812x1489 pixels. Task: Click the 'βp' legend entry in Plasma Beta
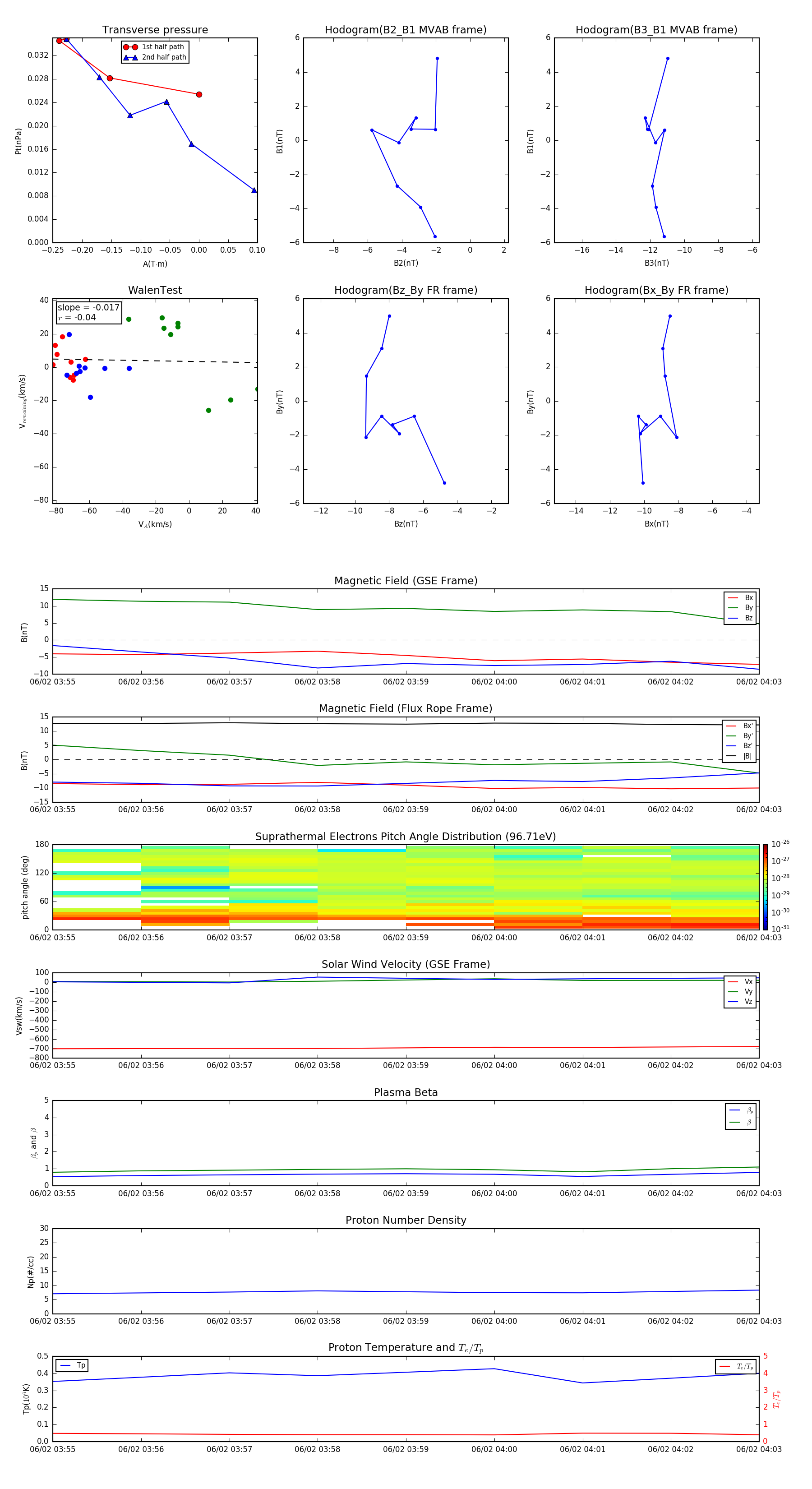pos(741,1110)
